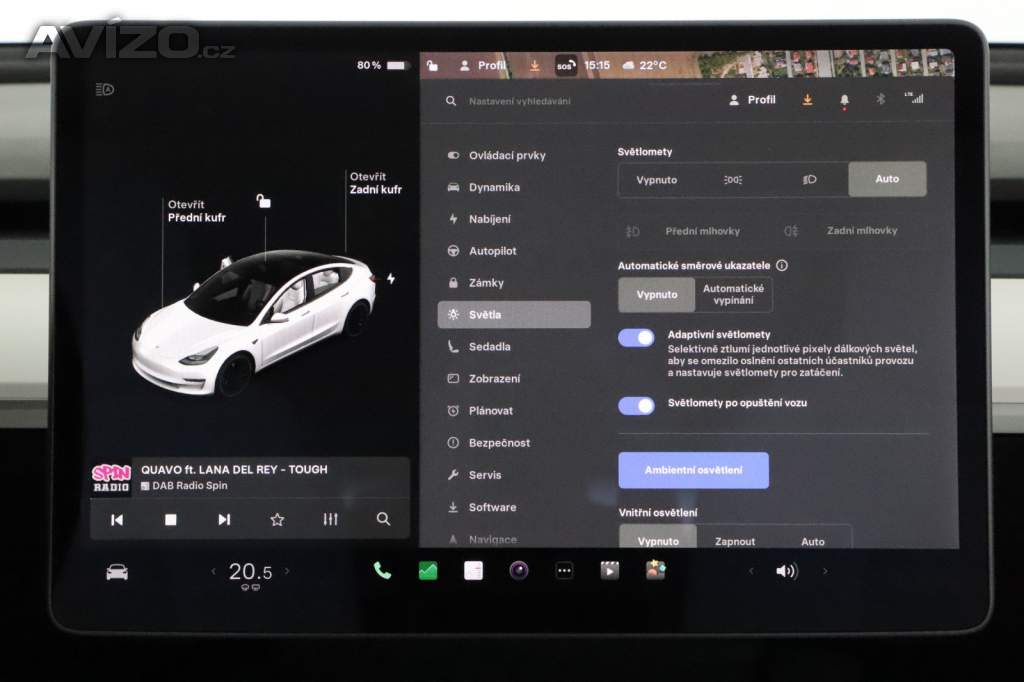Viewport: 1024px width, 682px height.
Task: Increase temperature with right arrow
Action: click(x=287, y=571)
